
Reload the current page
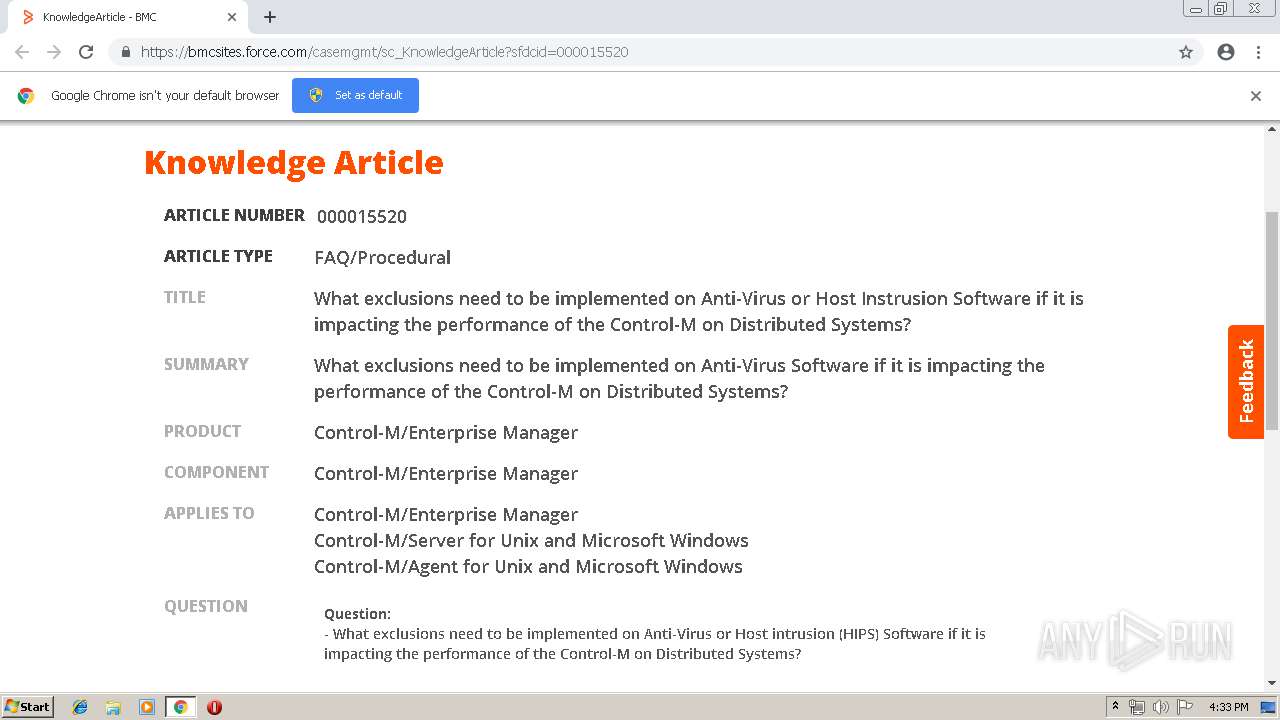tap(86, 52)
